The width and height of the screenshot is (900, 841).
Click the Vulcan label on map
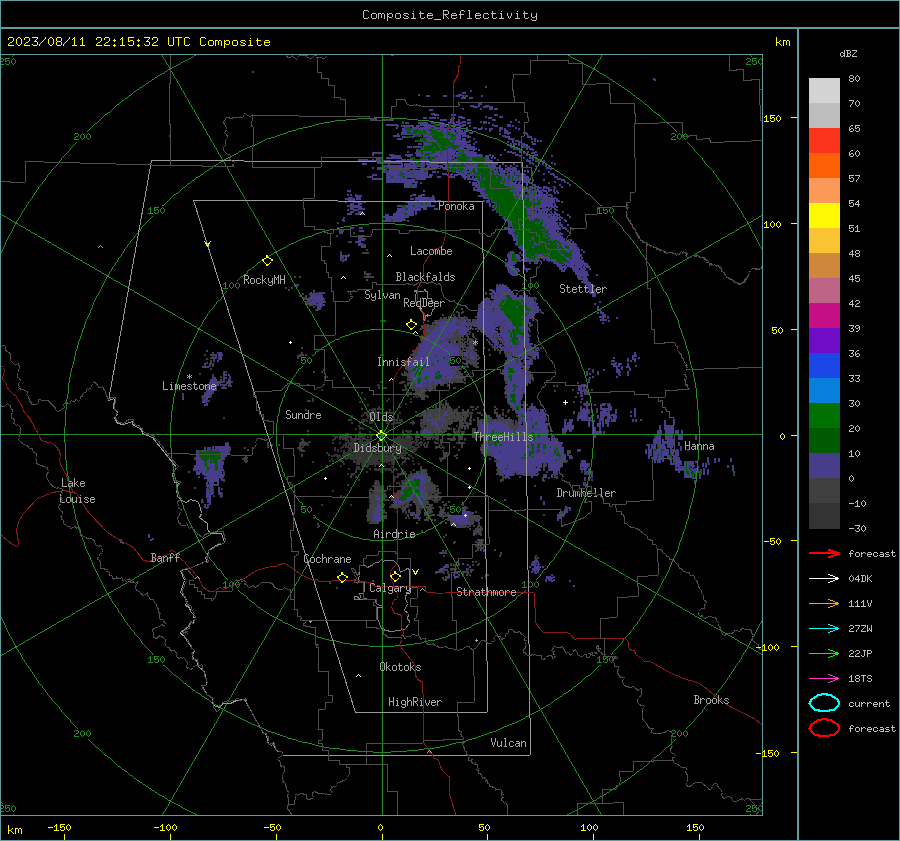(x=508, y=743)
